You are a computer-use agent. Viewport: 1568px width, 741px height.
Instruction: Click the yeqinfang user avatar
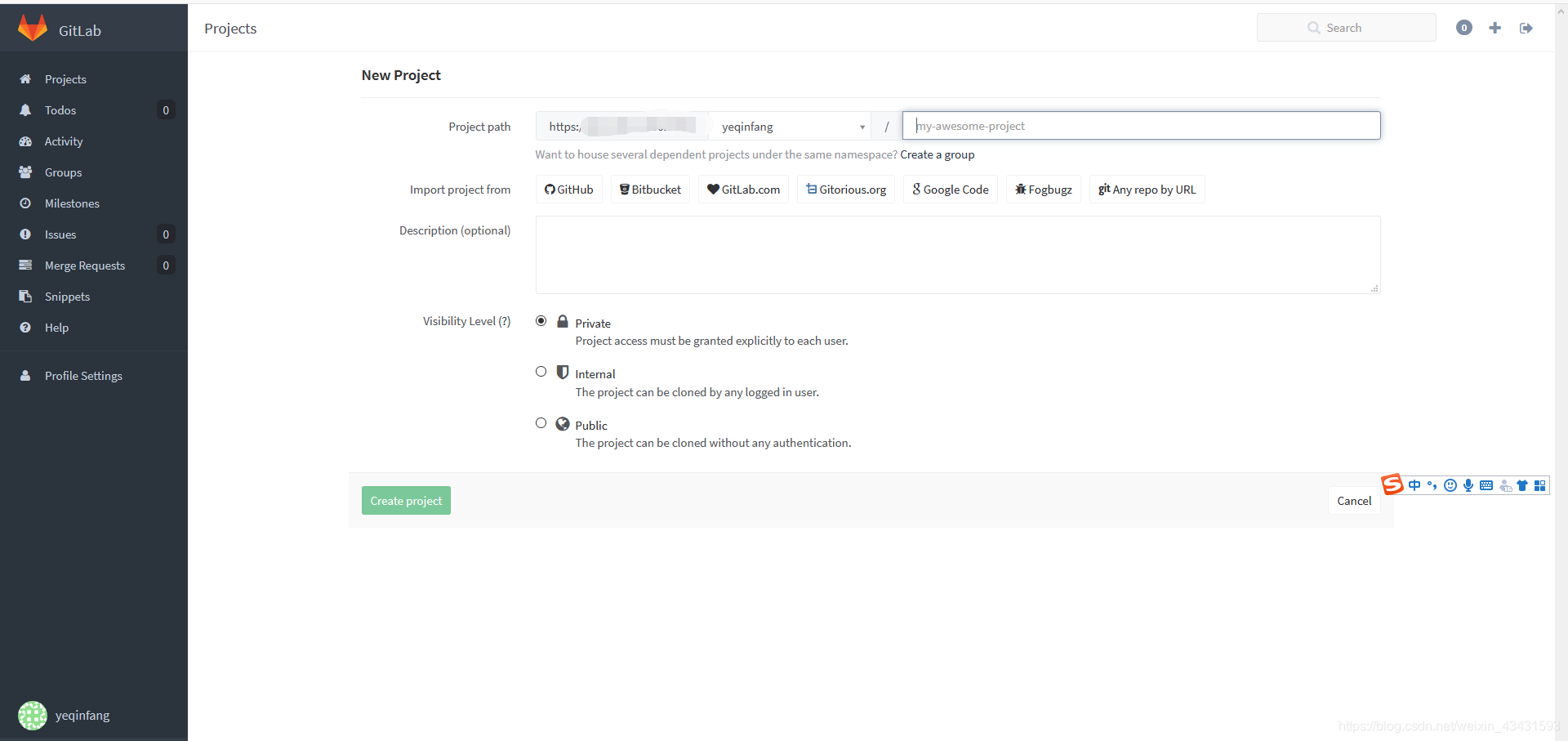pyautogui.click(x=33, y=716)
